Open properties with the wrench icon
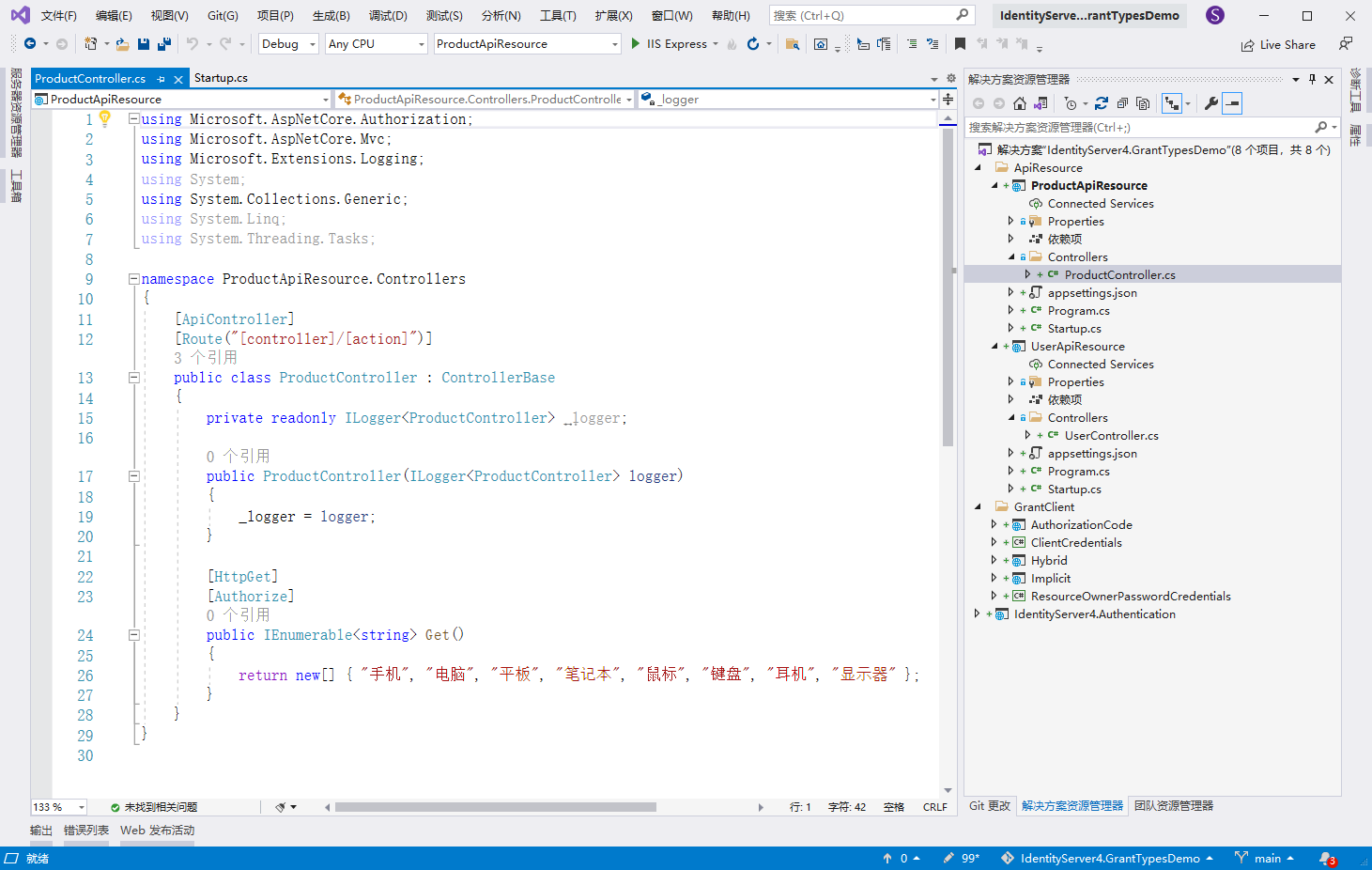The width and height of the screenshot is (1372, 870). [1211, 103]
